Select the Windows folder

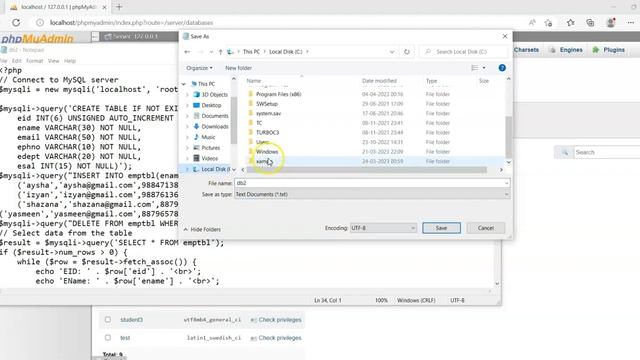click(267, 152)
